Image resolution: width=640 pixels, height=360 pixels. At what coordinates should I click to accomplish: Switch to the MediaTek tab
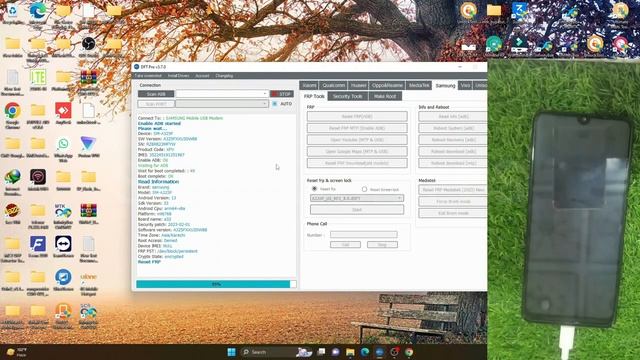tap(419, 85)
